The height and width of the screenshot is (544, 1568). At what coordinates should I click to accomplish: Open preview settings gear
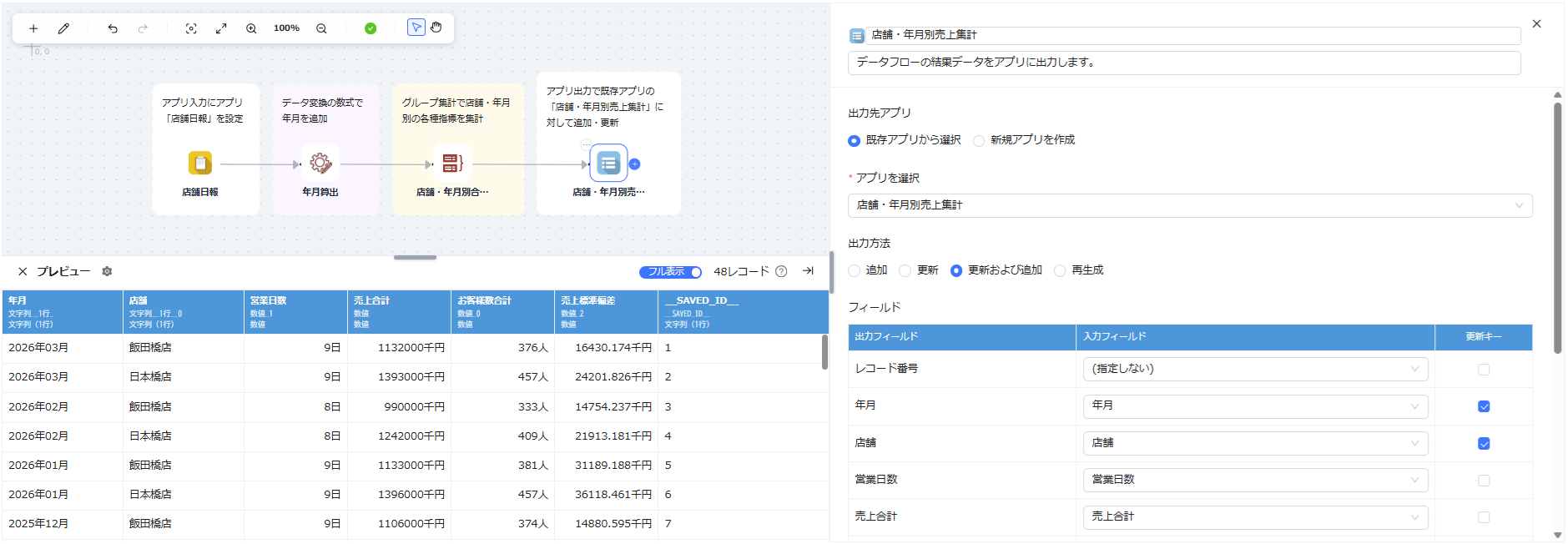pyautogui.click(x=107, y=271)
